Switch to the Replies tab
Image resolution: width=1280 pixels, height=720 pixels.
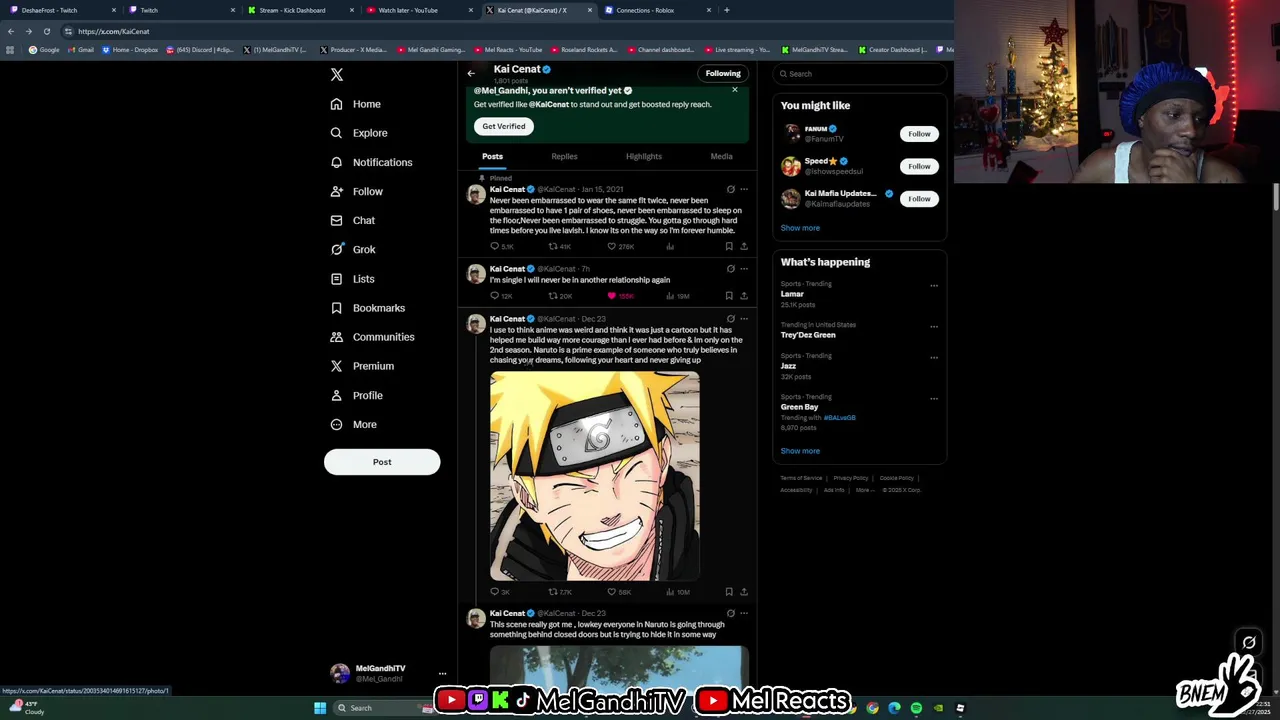(564, 156)
